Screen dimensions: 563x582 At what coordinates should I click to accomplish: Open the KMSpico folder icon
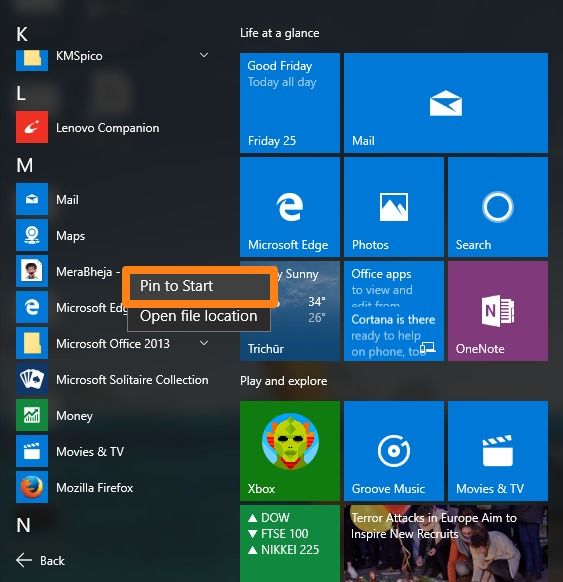coord(32,60)
